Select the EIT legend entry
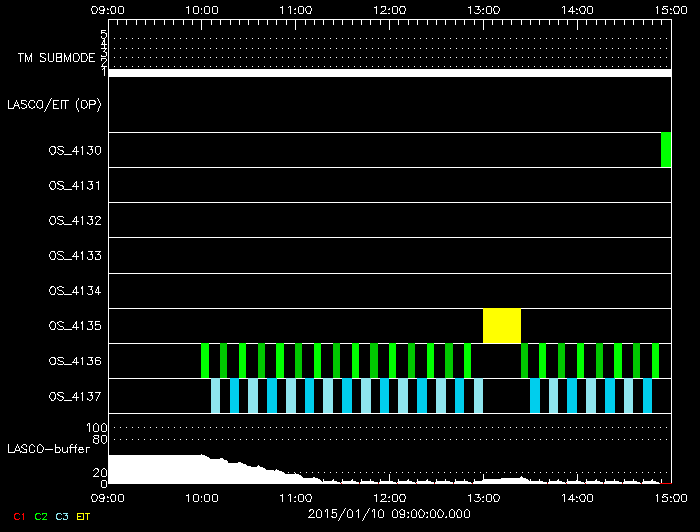Screen dimensions: 700x532 84,516
